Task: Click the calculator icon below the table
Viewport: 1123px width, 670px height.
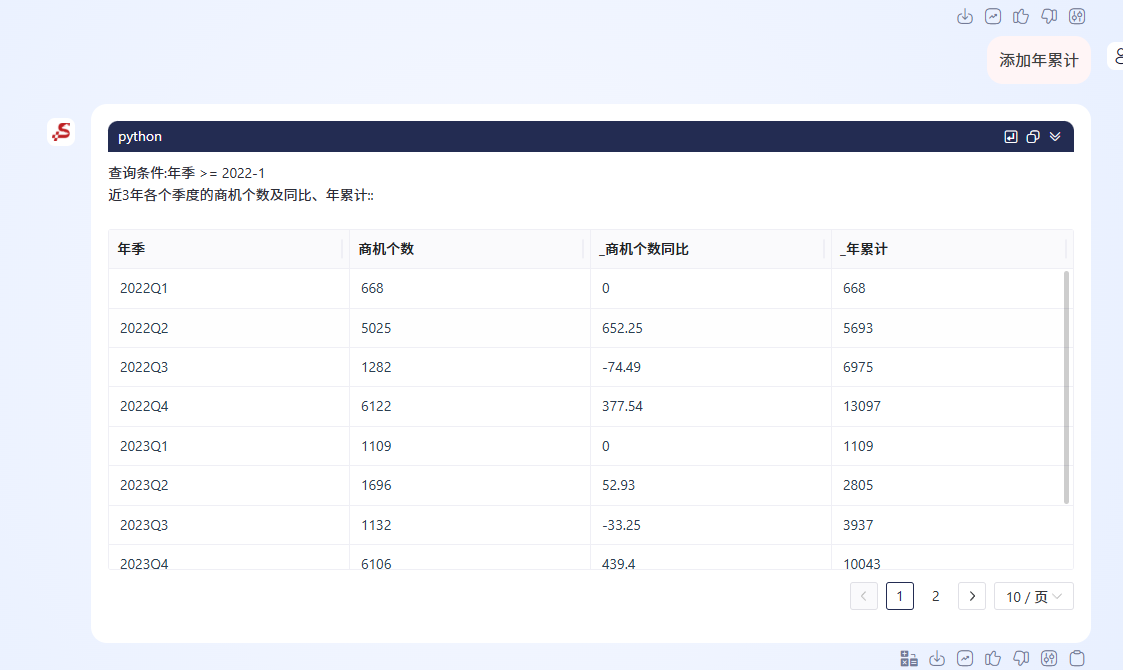Action: click(x=909, y=658)
